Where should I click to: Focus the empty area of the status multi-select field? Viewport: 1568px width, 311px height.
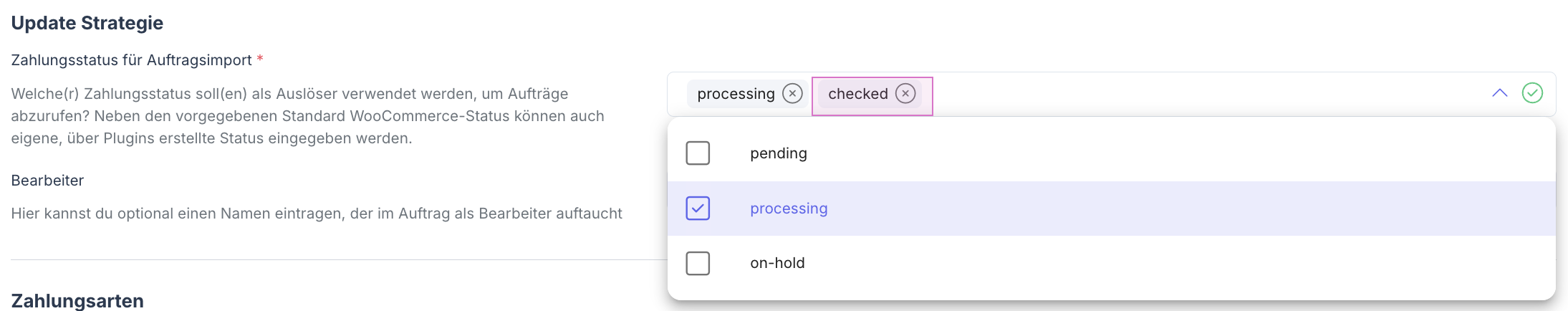[1203, 94]
